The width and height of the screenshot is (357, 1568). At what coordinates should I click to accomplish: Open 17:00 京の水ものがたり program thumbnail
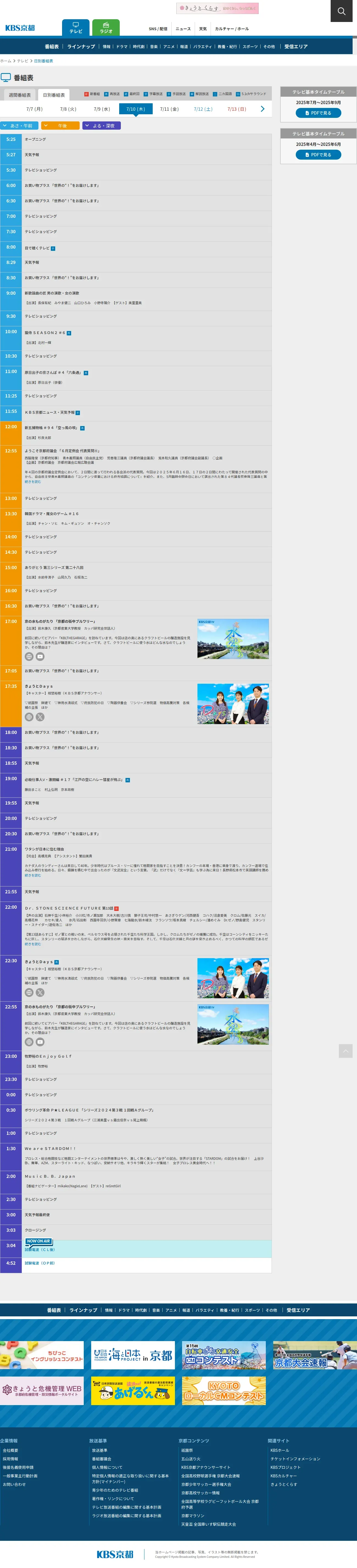pyautogui.click(x=233, y=639)
